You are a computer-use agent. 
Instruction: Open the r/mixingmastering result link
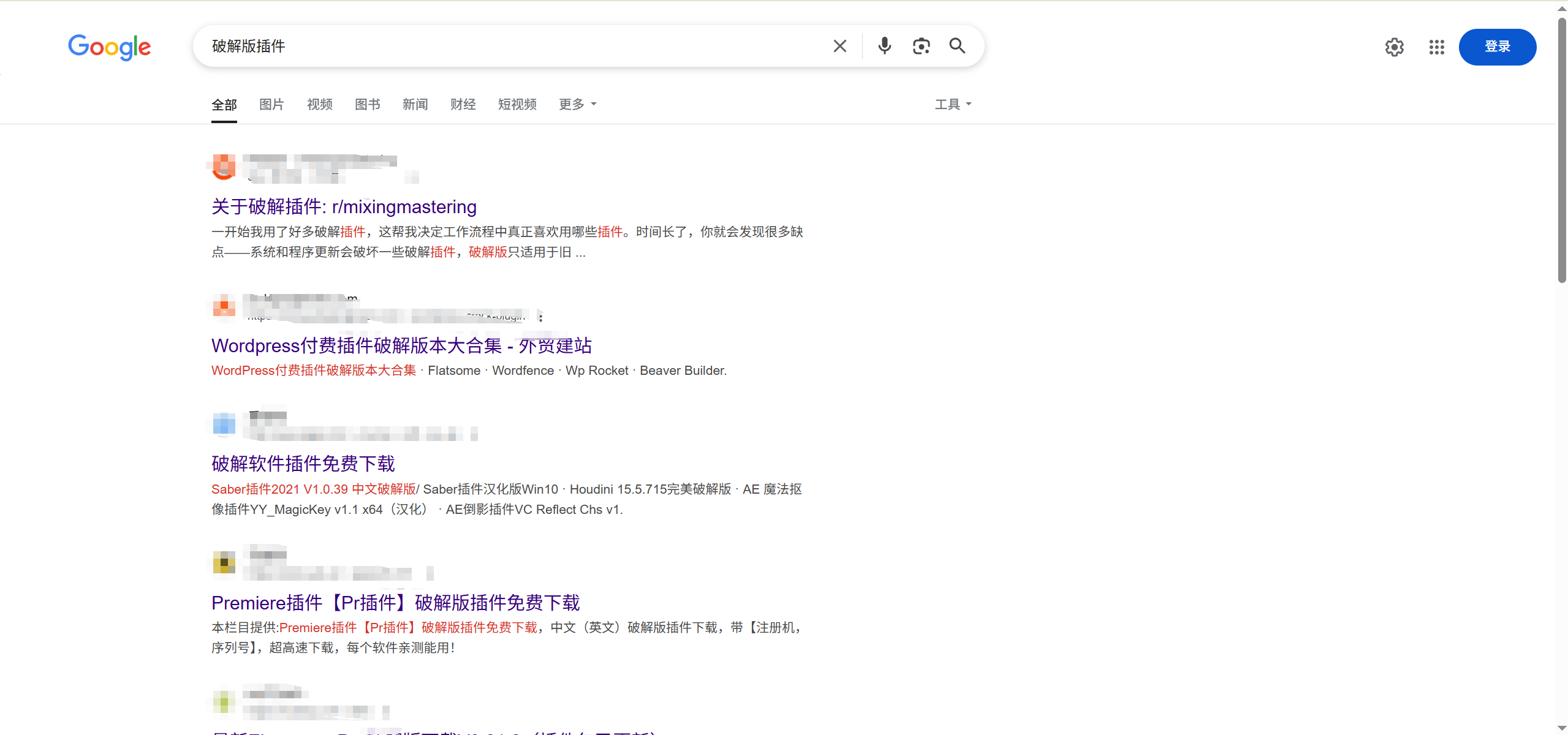click(x=343, y=206)
